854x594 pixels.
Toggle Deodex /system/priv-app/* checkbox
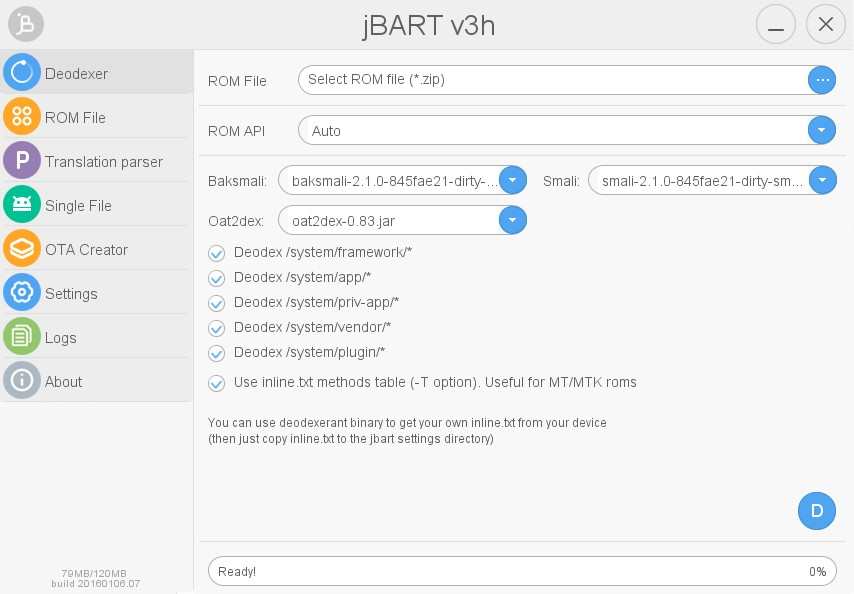(216, 303)
